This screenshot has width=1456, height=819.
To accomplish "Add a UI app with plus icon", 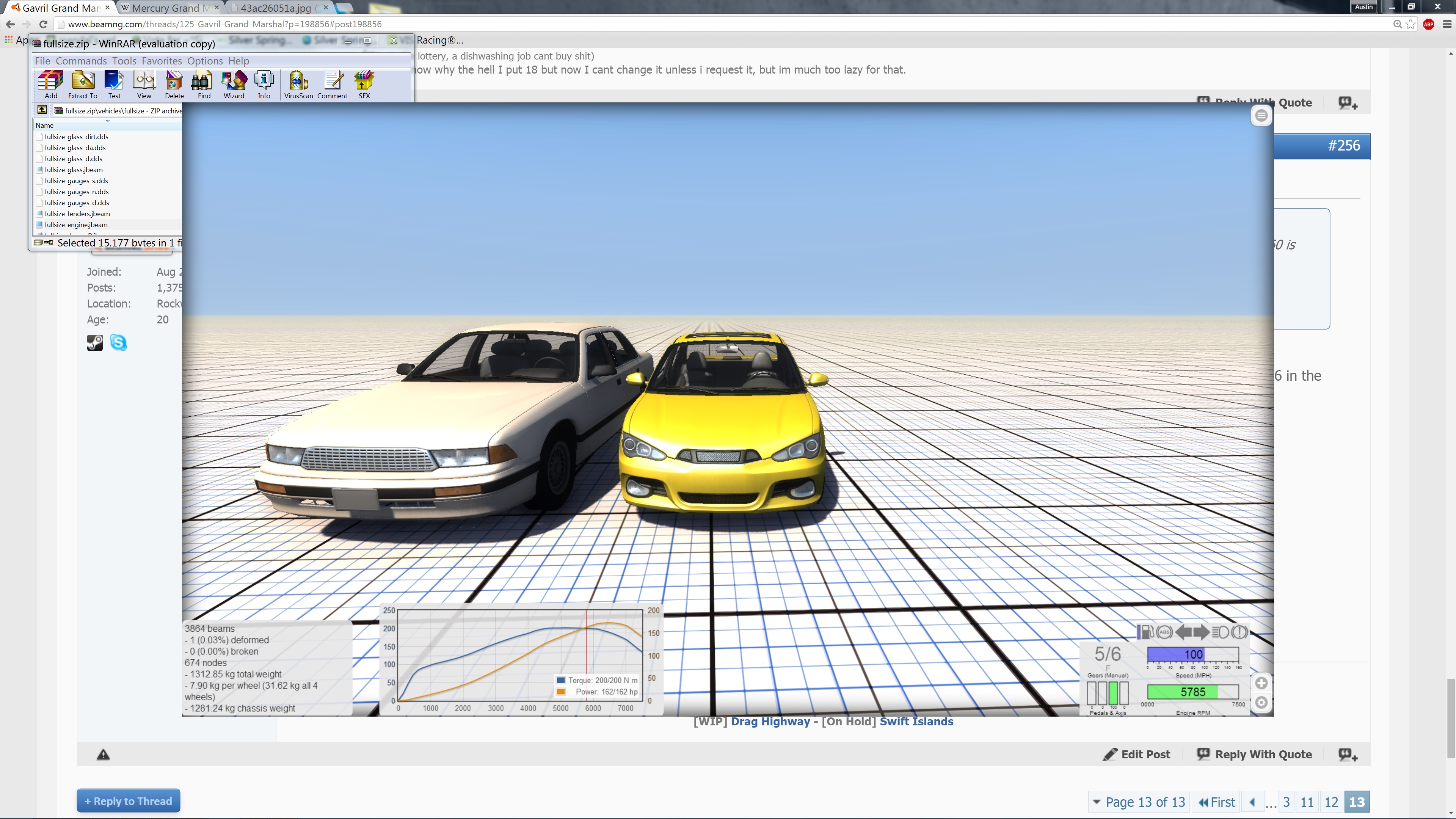I will tap(1261, 683).
